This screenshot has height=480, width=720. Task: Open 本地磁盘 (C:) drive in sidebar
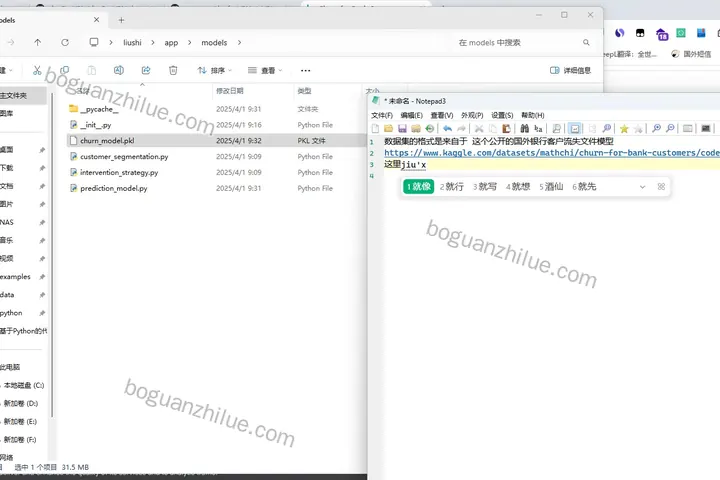23,385
